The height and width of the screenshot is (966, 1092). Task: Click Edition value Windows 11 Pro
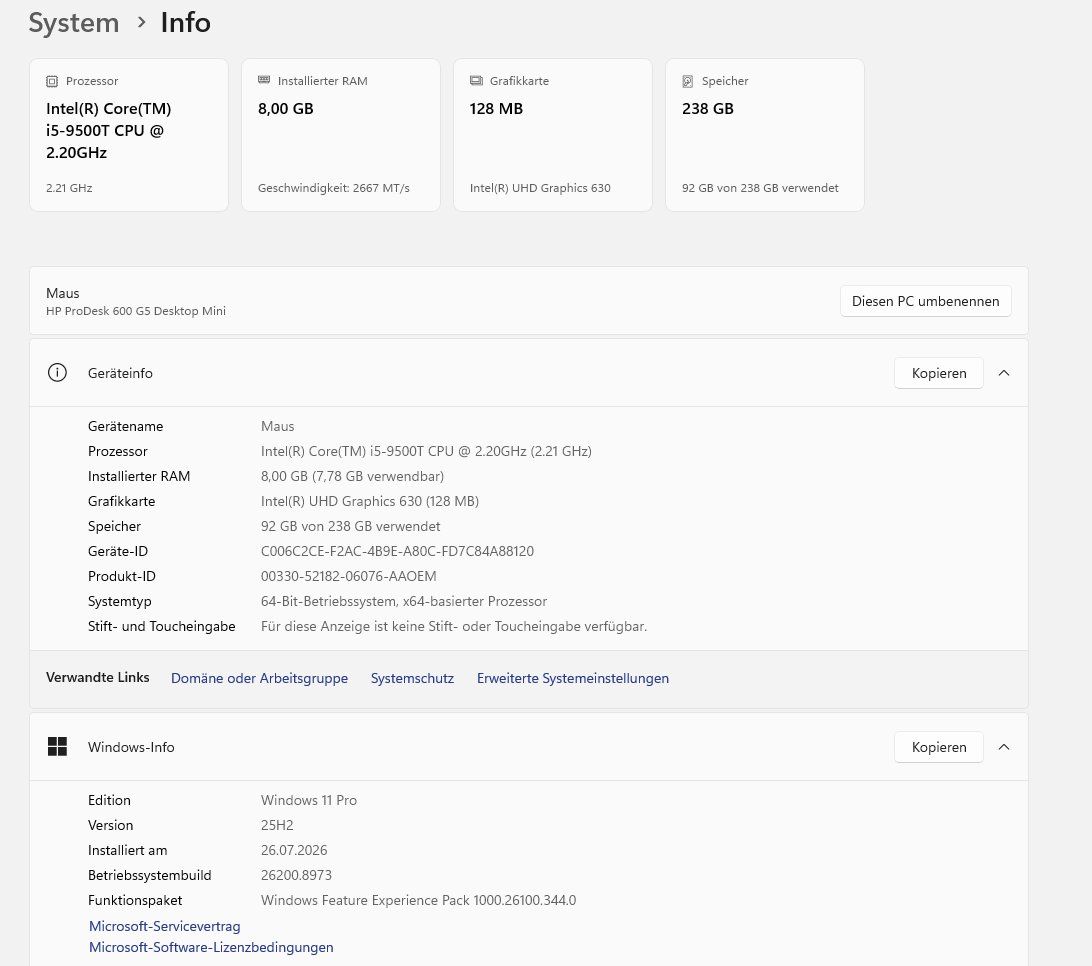point(309,800)
